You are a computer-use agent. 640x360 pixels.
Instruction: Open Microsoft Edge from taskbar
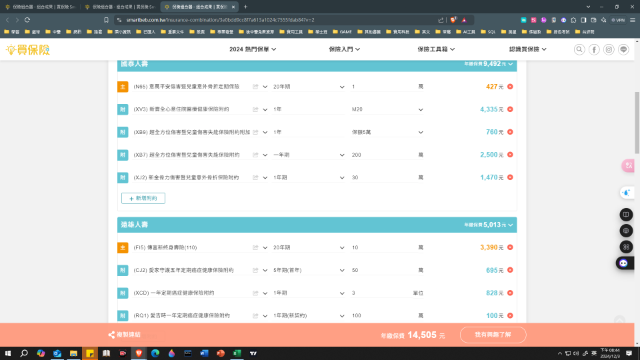pyautogui.click(x=155, y=353)
